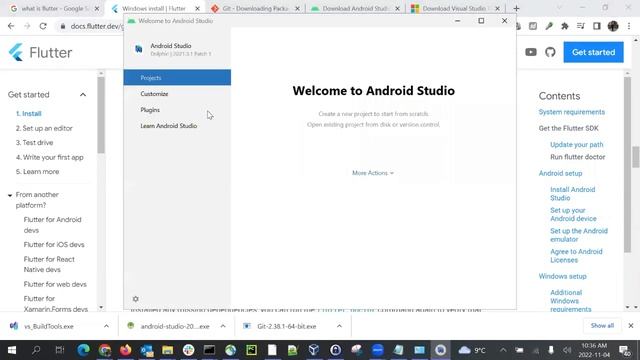Open the '5. Learn more' link
The width and height of the screenshot is (640, 360).
click(x=37, y=171)
